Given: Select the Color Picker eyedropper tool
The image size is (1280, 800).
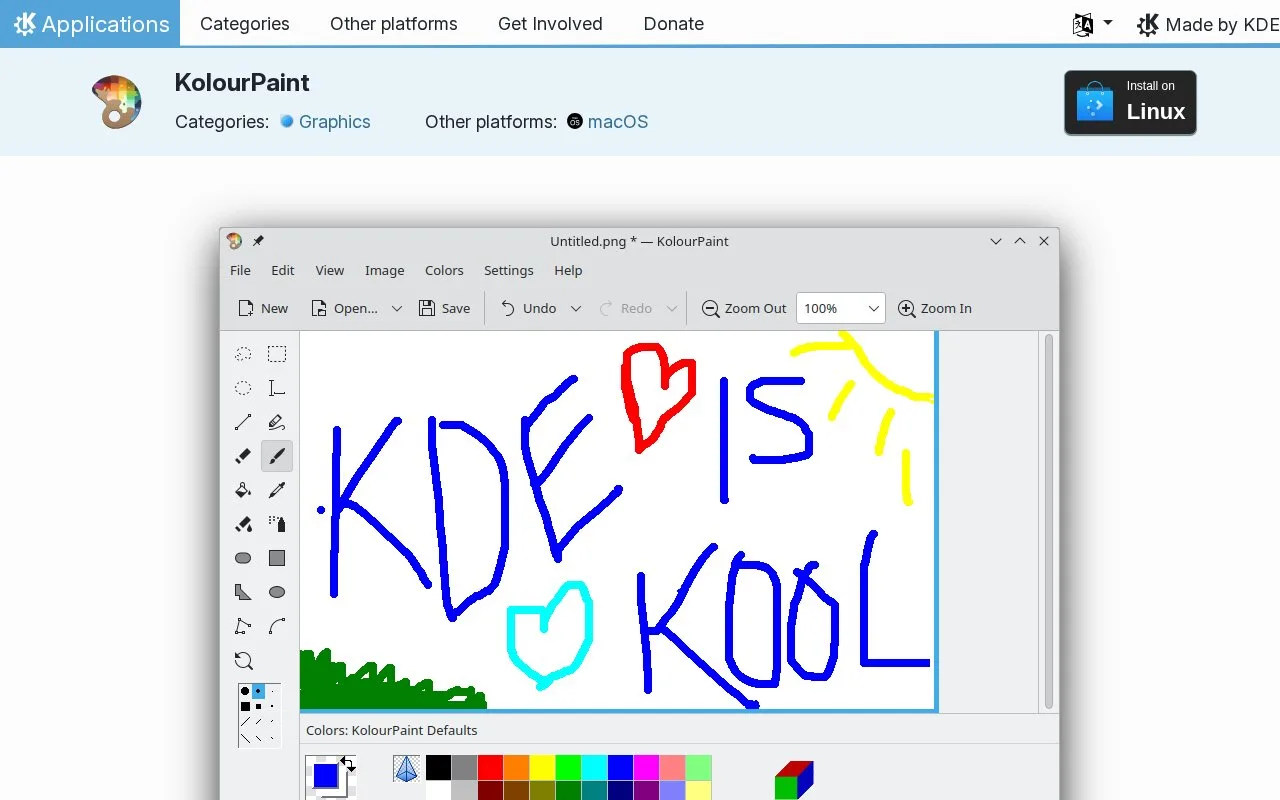Looking at the screenshot, I should point(277,490).
